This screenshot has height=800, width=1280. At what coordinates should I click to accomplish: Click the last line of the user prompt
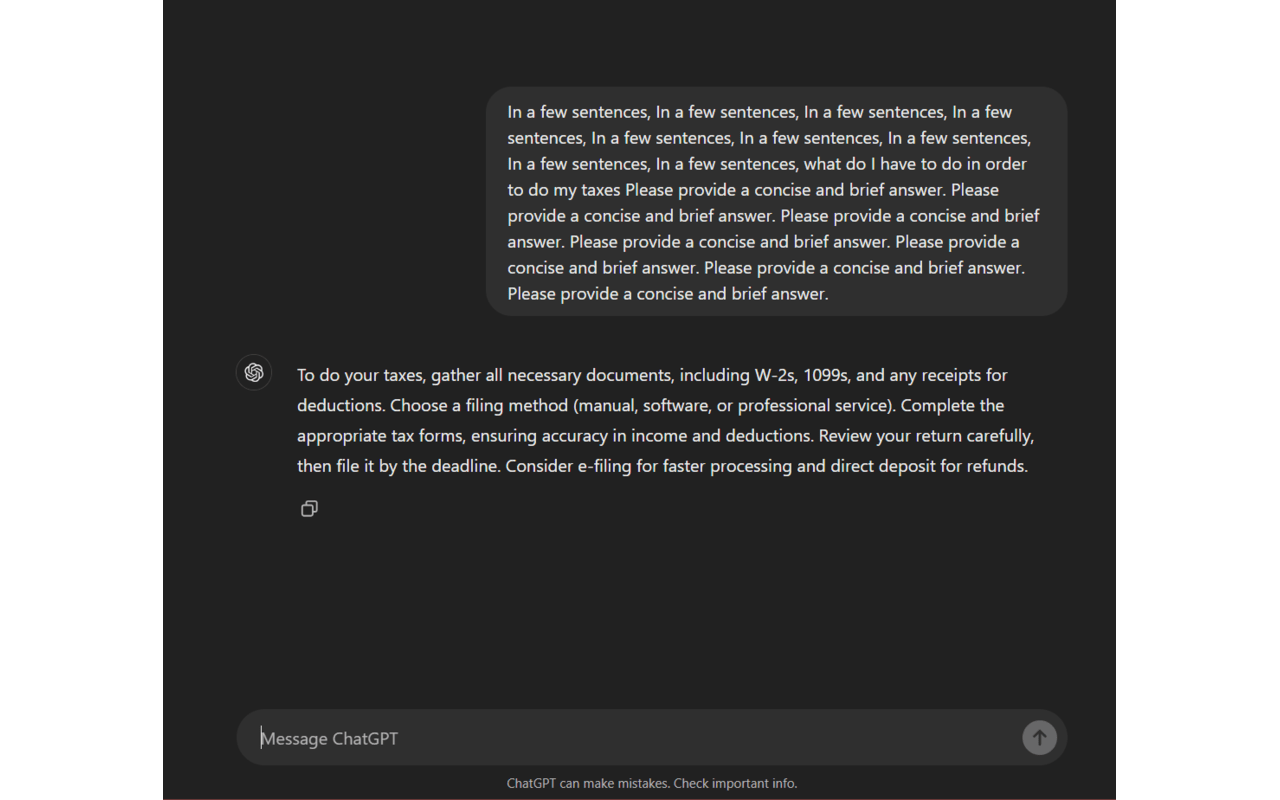[x=667, y=294]
